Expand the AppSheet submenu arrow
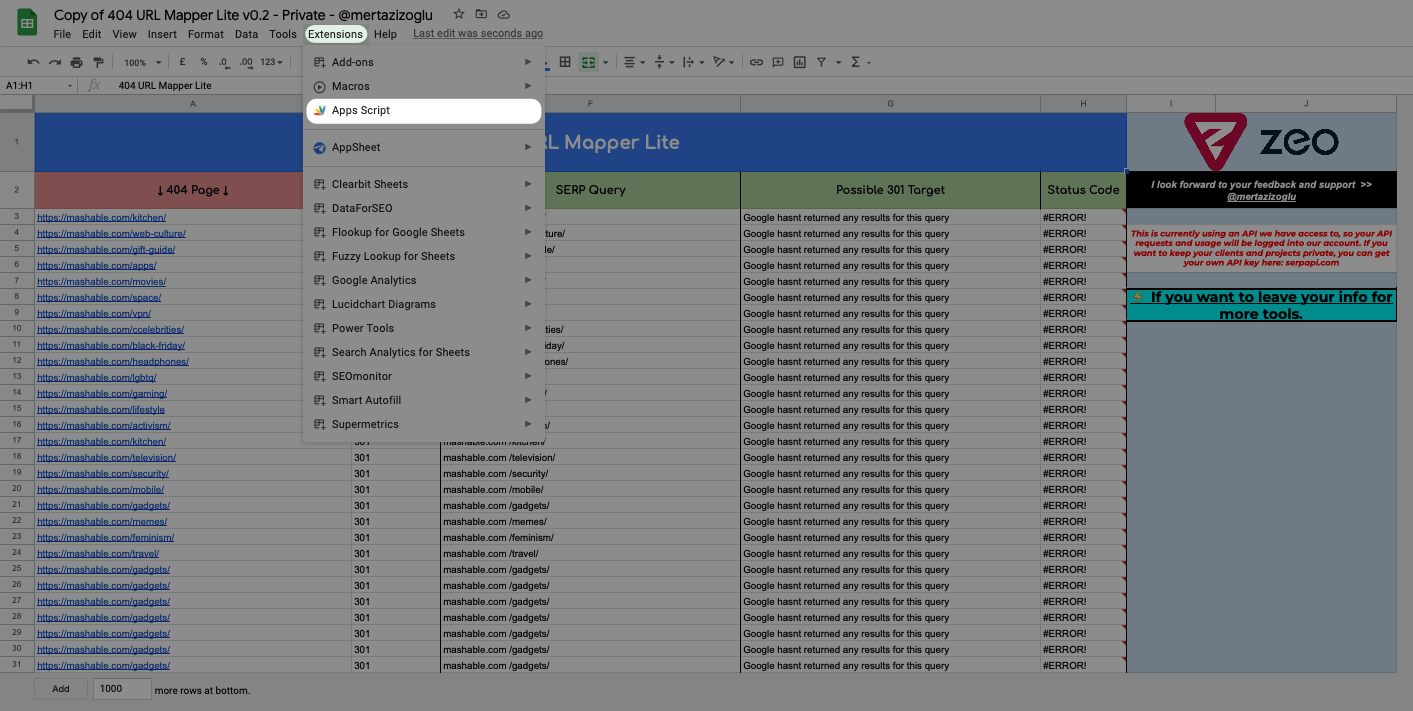Screen dimensions: 1413x711 [x=528, y=147]
